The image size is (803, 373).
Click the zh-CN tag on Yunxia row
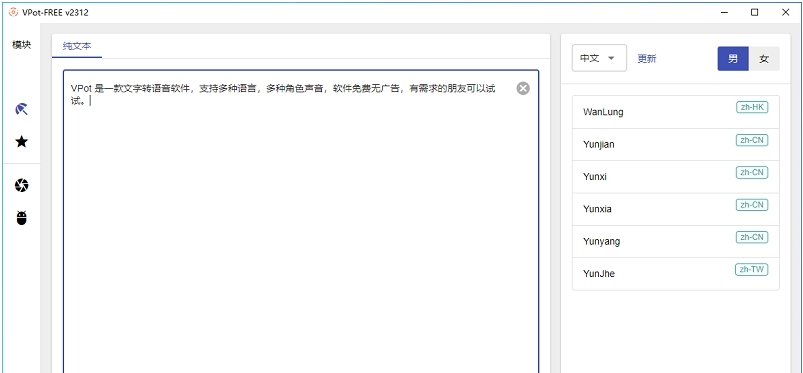tap(752, 204)
